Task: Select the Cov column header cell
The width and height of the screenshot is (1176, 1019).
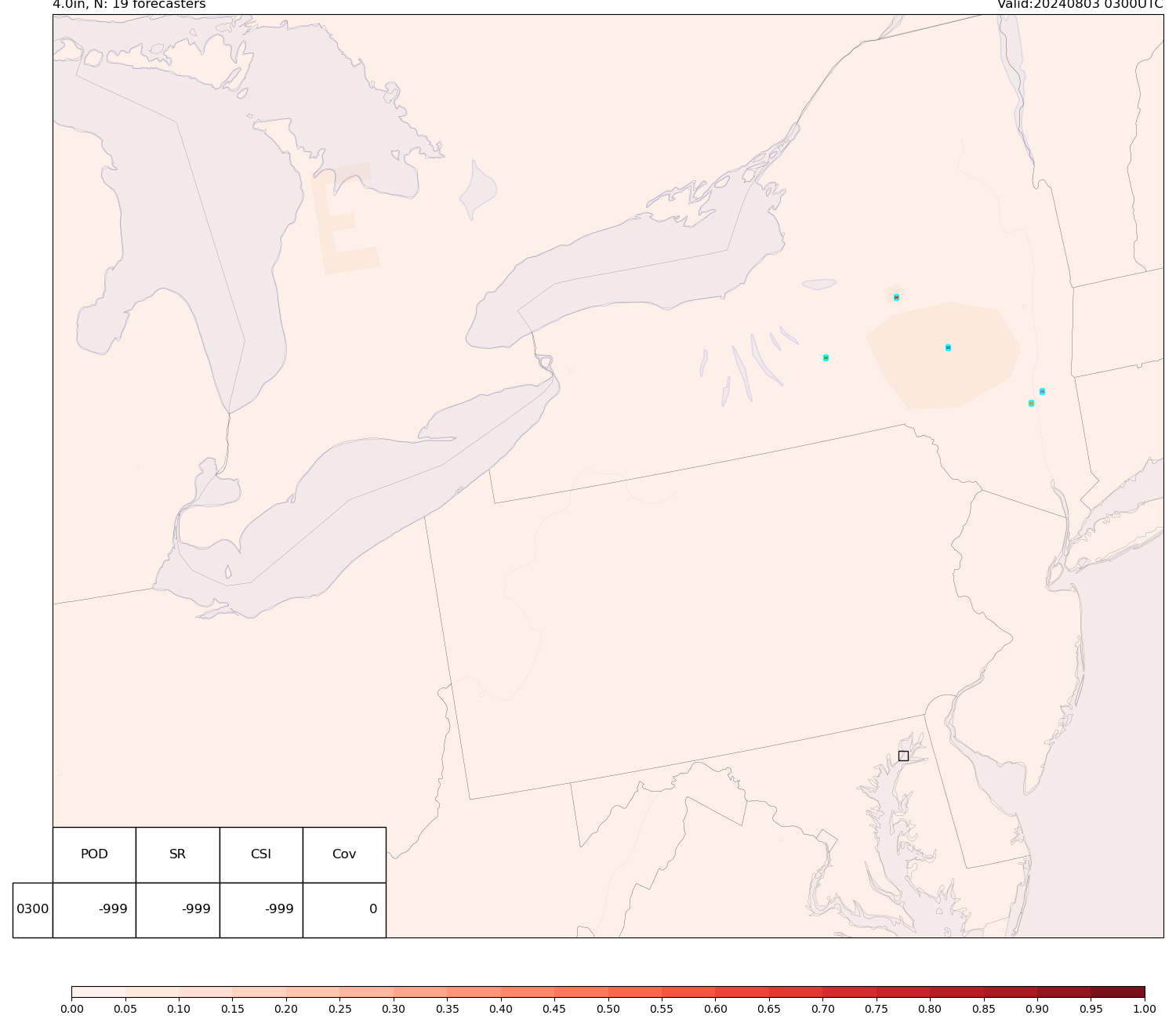Action: (344, 854)
